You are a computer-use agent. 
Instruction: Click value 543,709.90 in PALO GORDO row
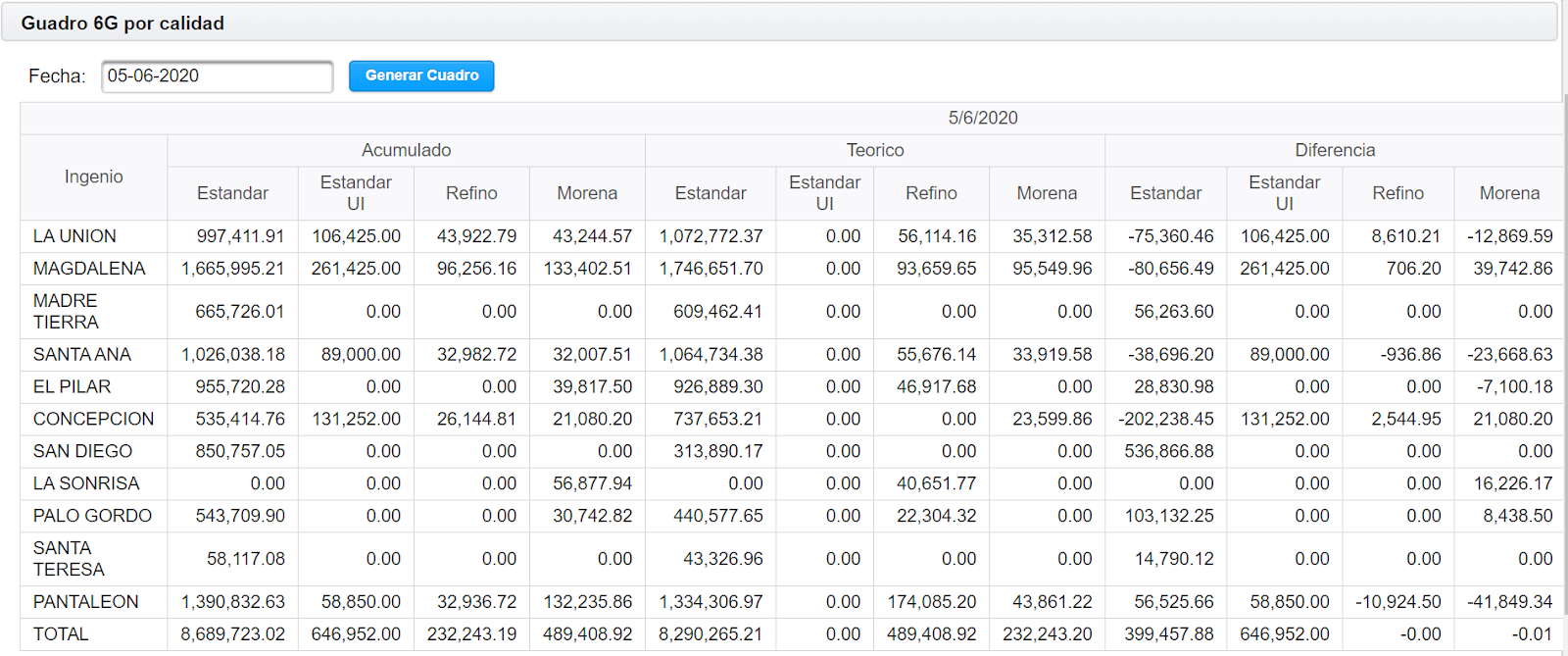coord(240,517)
